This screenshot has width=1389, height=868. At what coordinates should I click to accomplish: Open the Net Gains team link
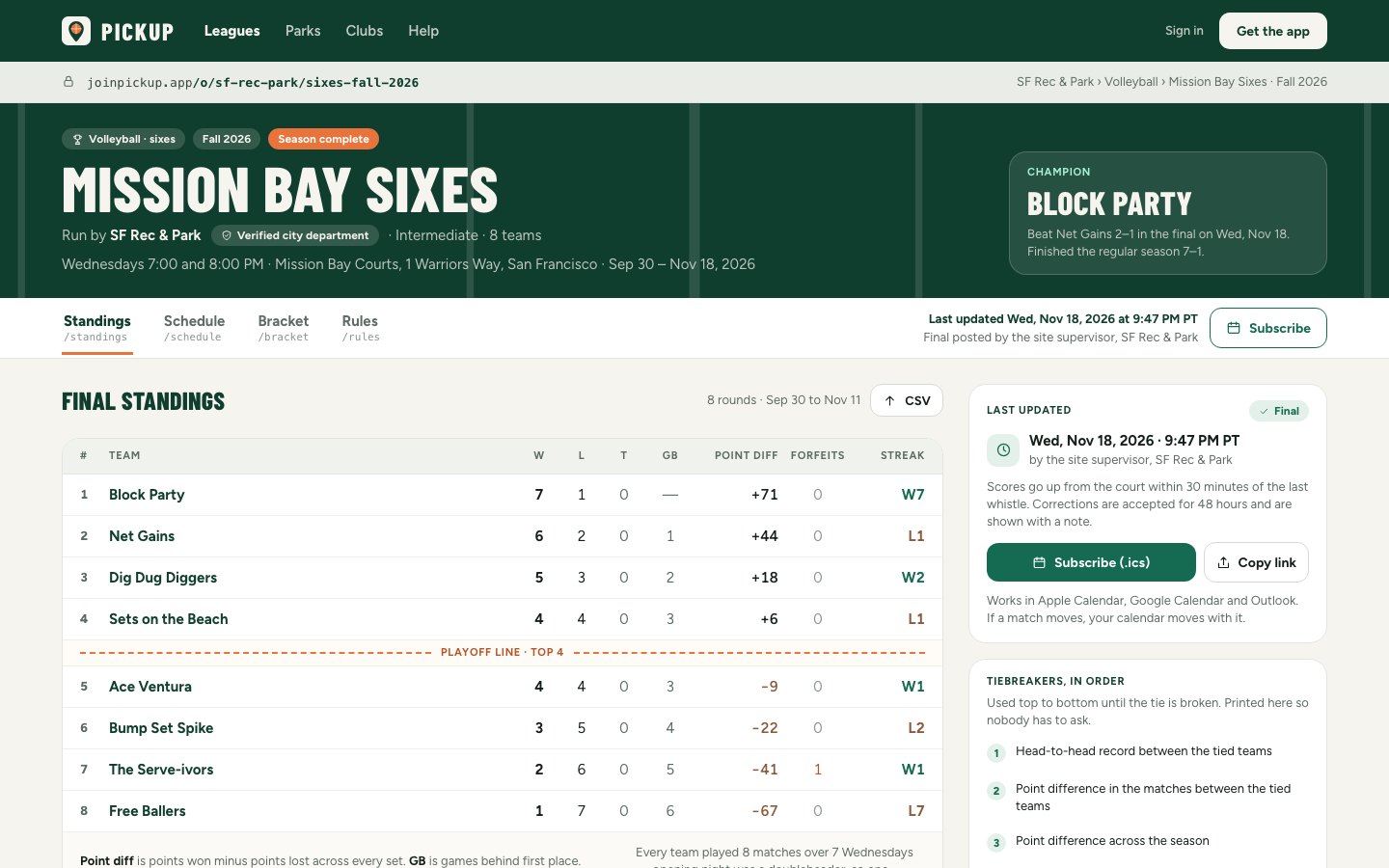[142, 536]
